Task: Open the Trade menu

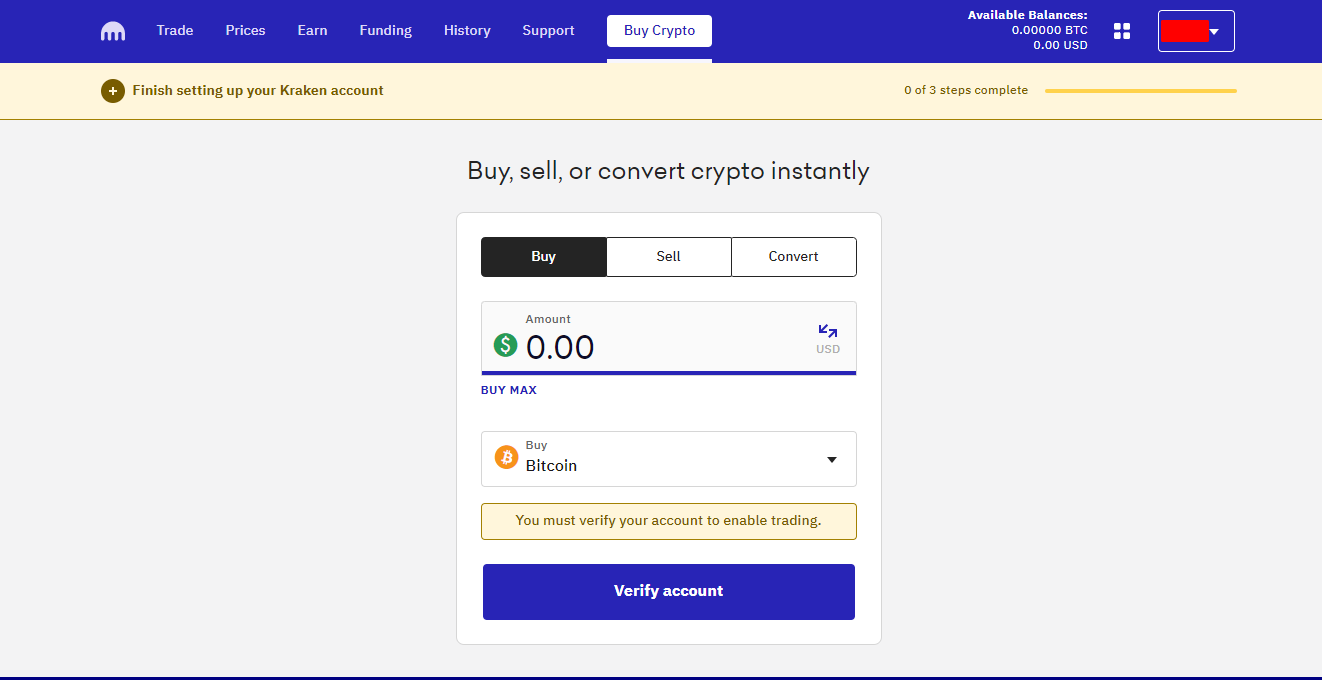Action: click(x=175, y=30)
